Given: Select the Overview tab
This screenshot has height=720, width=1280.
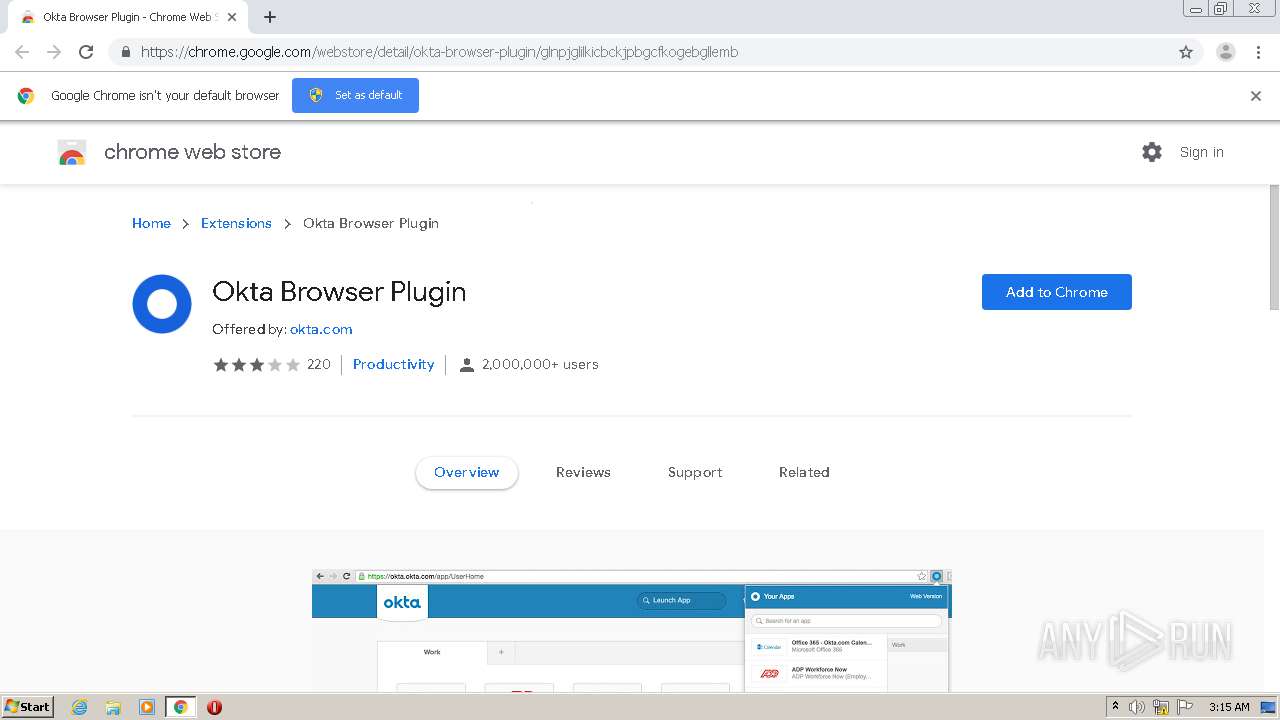Looking at the screenshot, I should pos(467,472).
